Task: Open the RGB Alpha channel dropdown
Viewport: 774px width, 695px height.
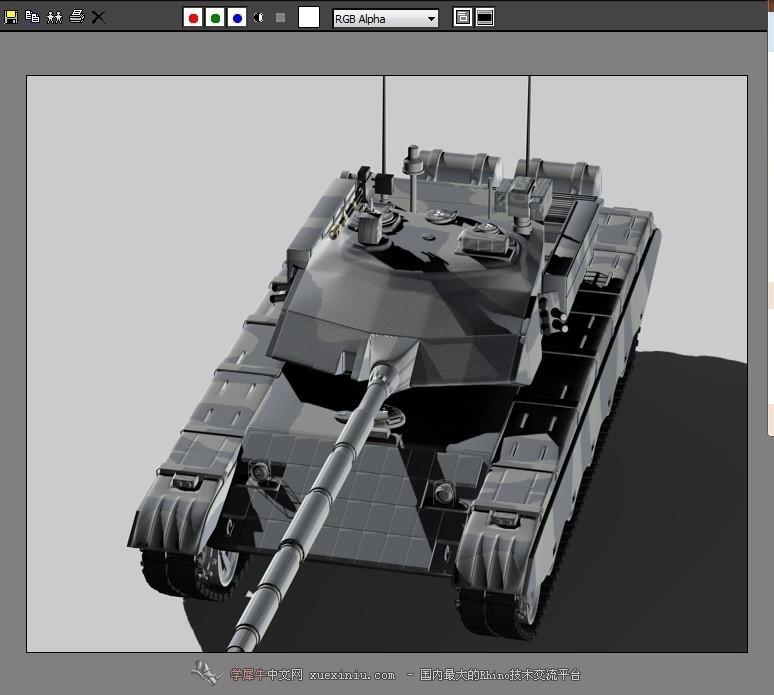Action: click(386, 19)
